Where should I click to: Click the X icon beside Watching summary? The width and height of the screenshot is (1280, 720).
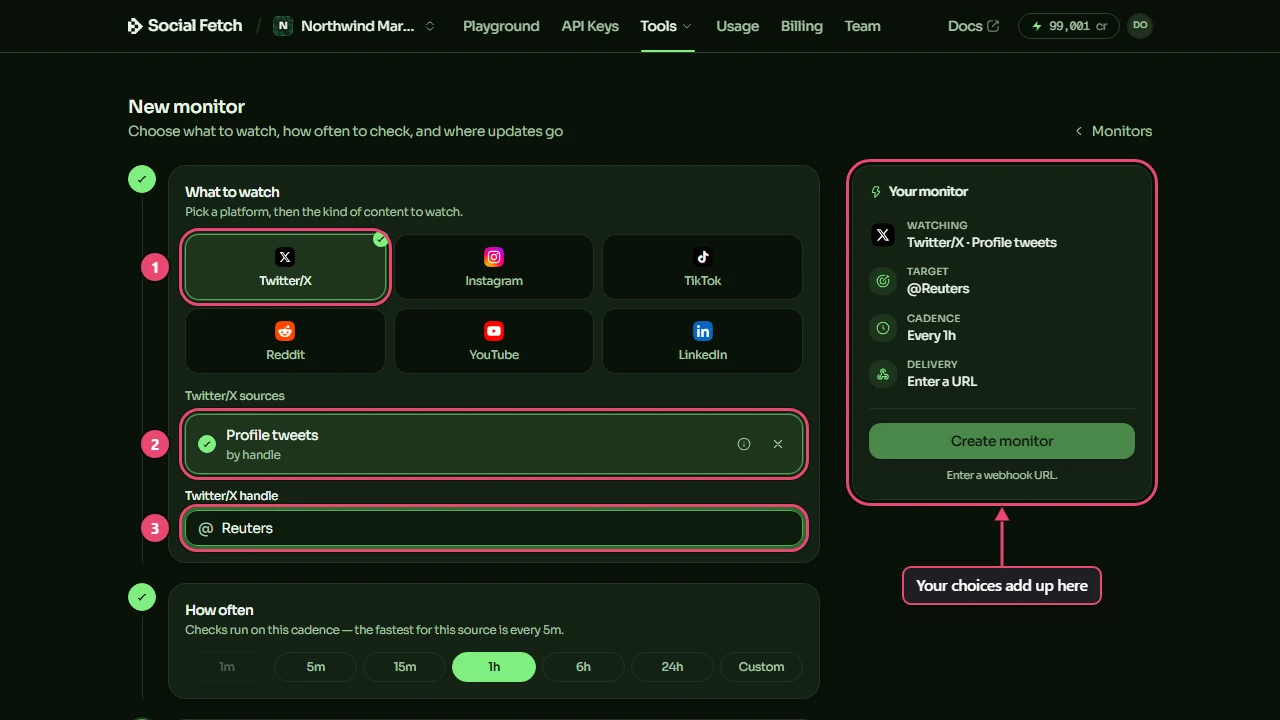click(x=883, y=235)
